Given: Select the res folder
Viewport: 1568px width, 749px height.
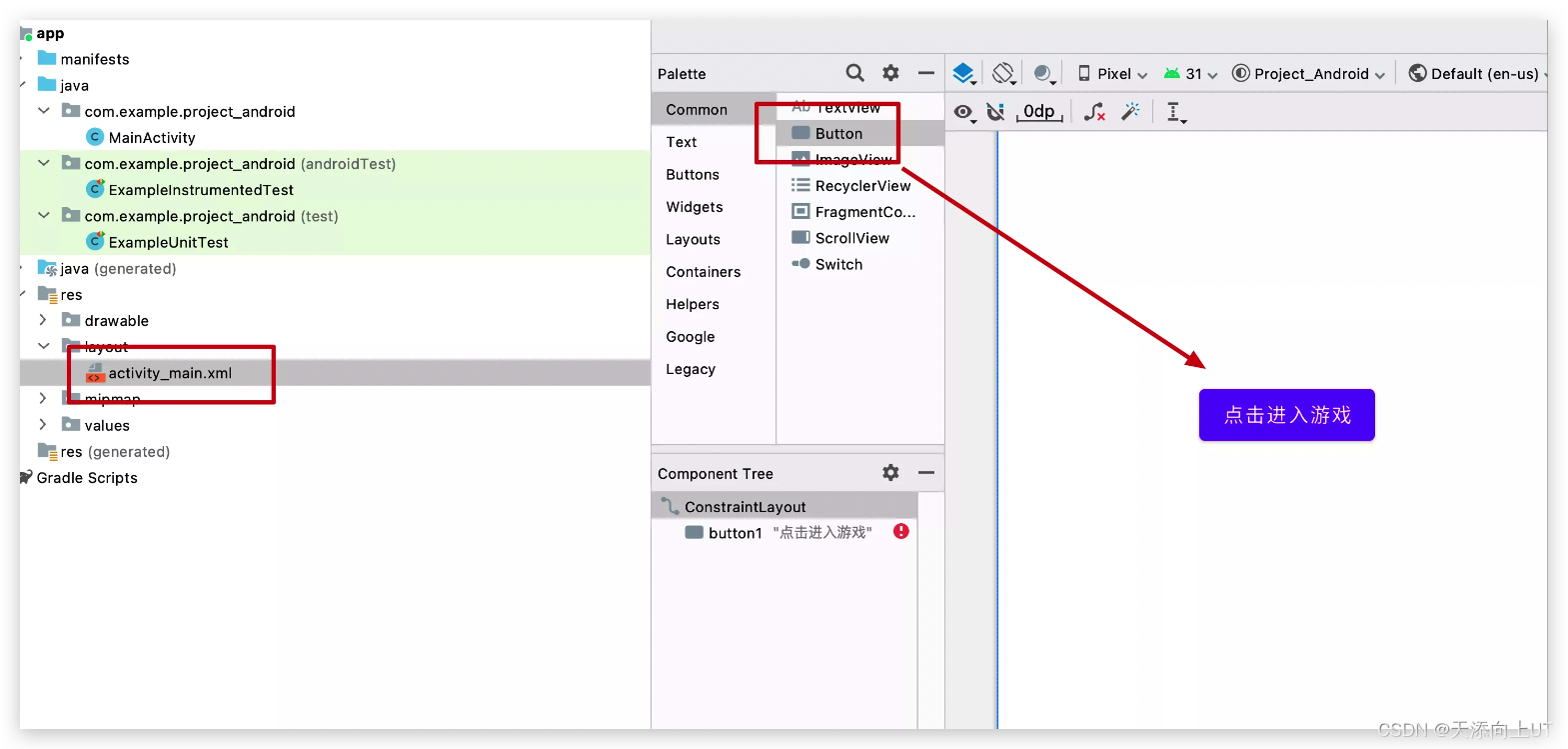Looking at the screenshot, I should (60, 294).
